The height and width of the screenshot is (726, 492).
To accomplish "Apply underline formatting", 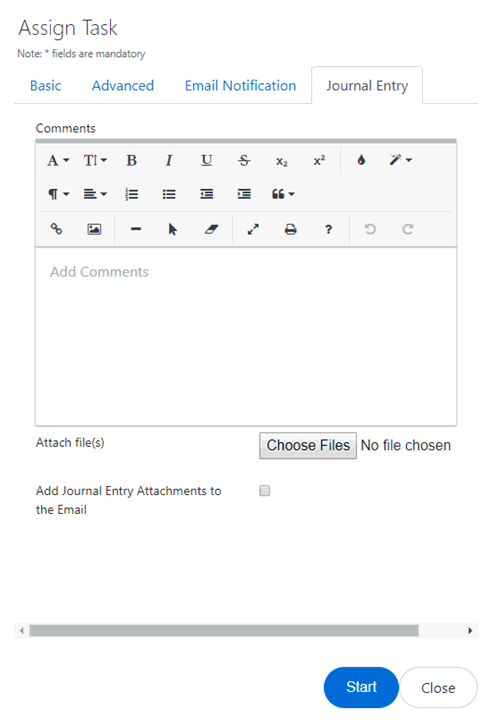I will (206, 161).
